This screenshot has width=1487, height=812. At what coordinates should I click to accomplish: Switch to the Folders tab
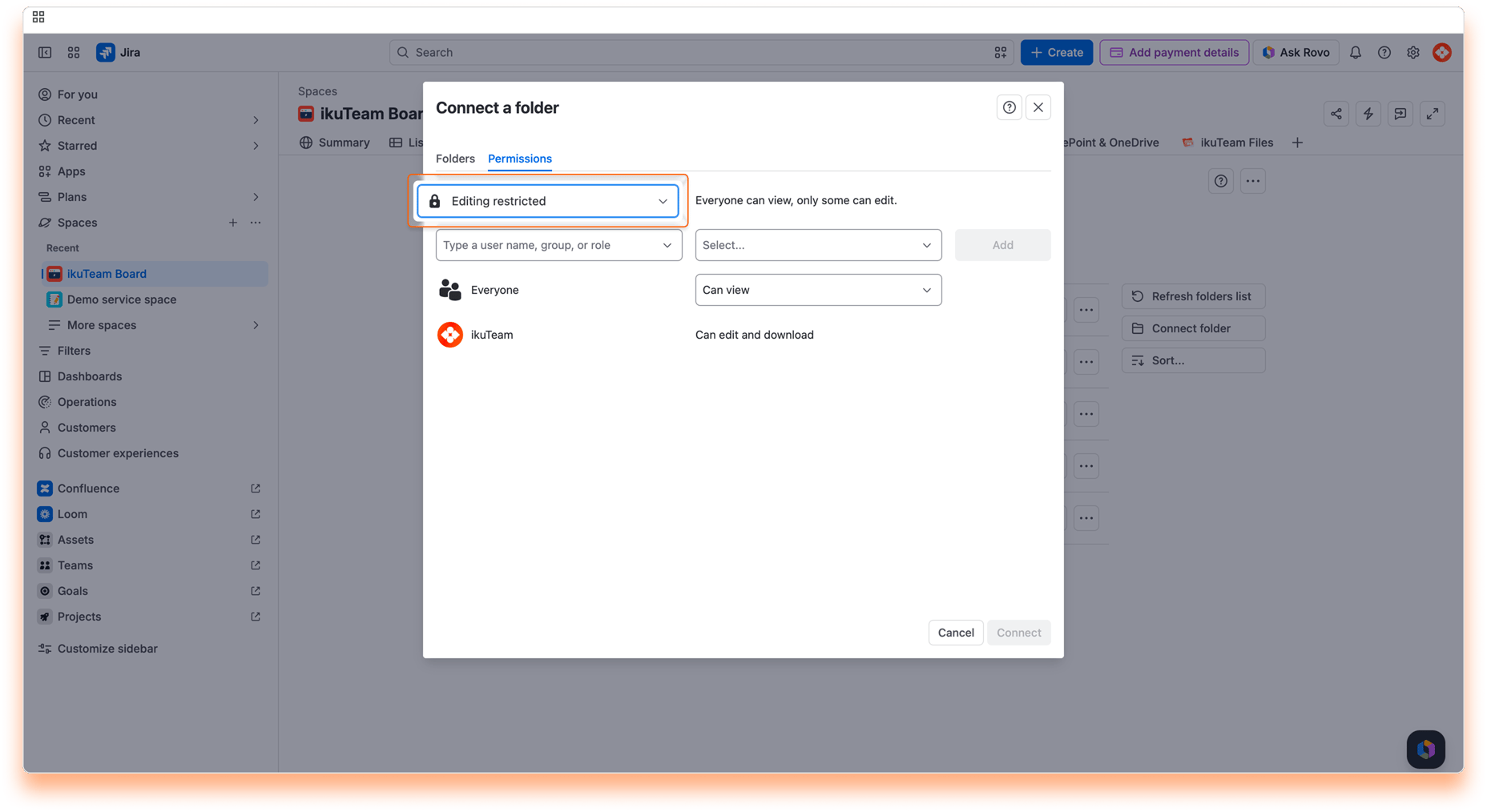point(455,159)
